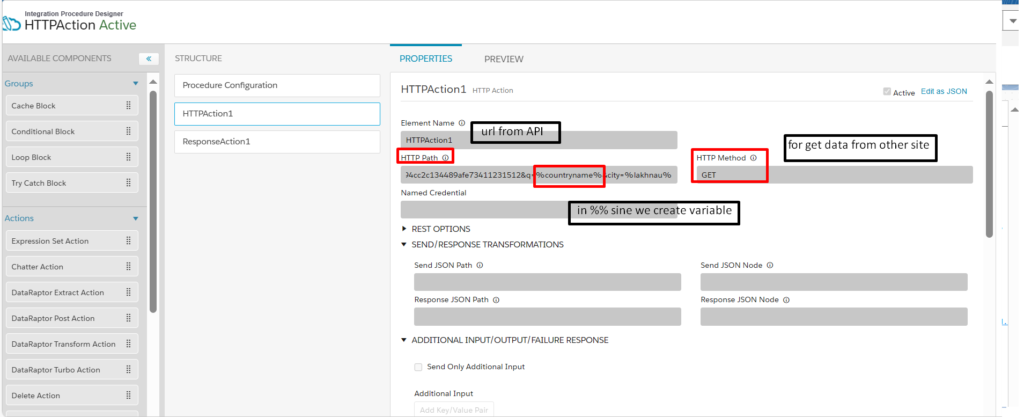
Task: Click info icon next to Response JSON Path
Action: 496,300
